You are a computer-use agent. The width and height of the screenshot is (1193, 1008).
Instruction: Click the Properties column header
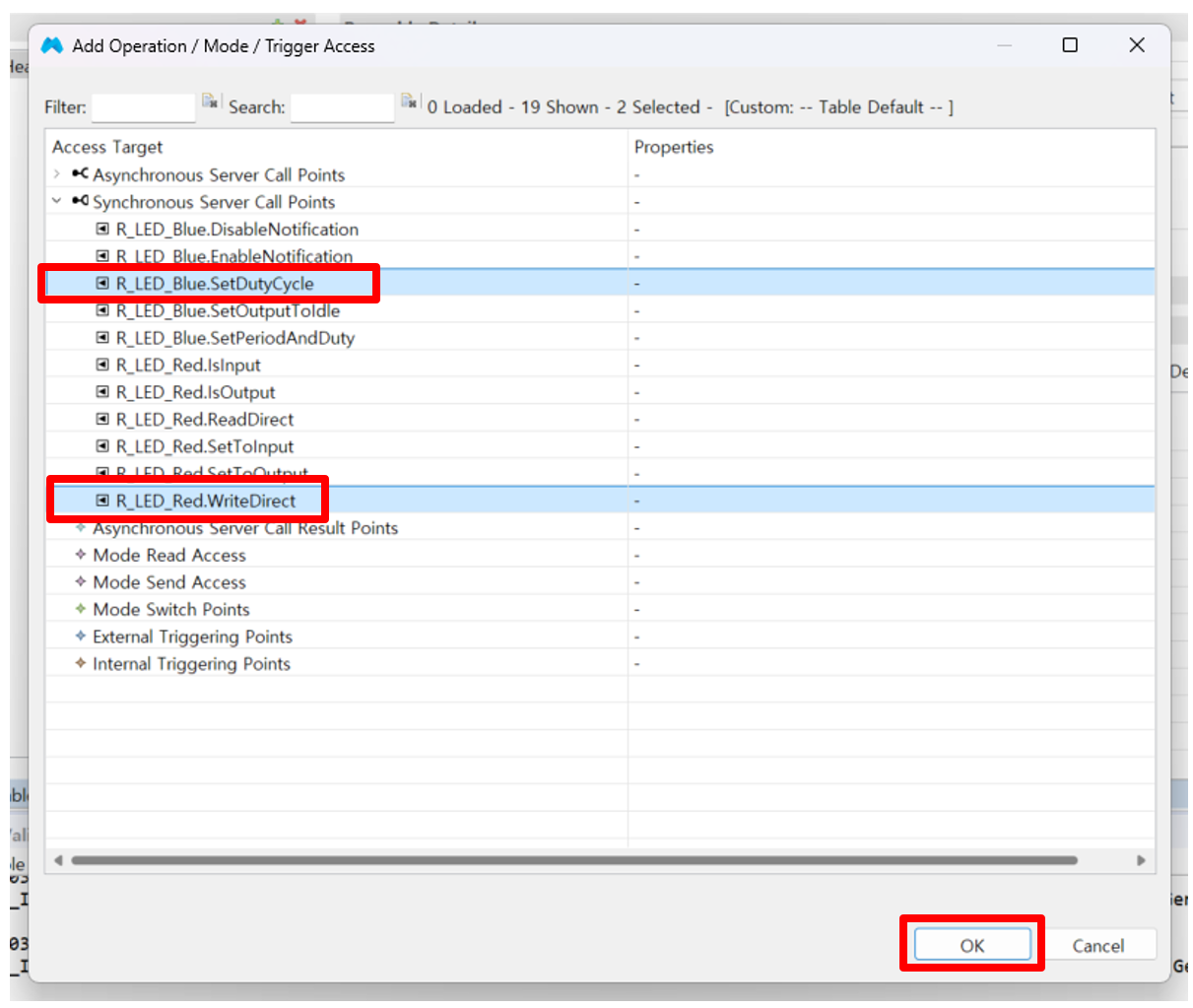click(674, 147)
